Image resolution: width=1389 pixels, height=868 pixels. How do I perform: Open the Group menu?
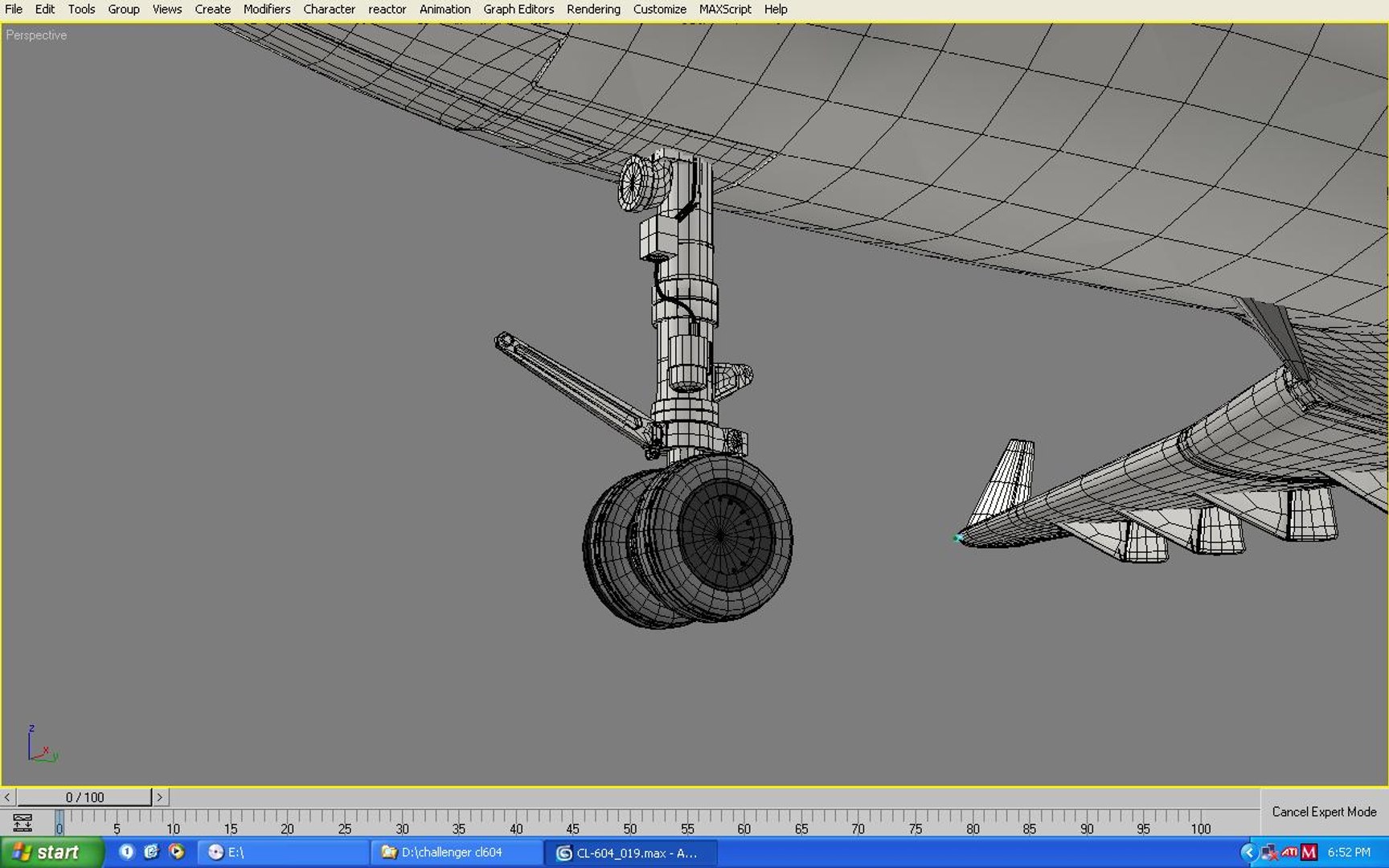(x=123, y=9)
